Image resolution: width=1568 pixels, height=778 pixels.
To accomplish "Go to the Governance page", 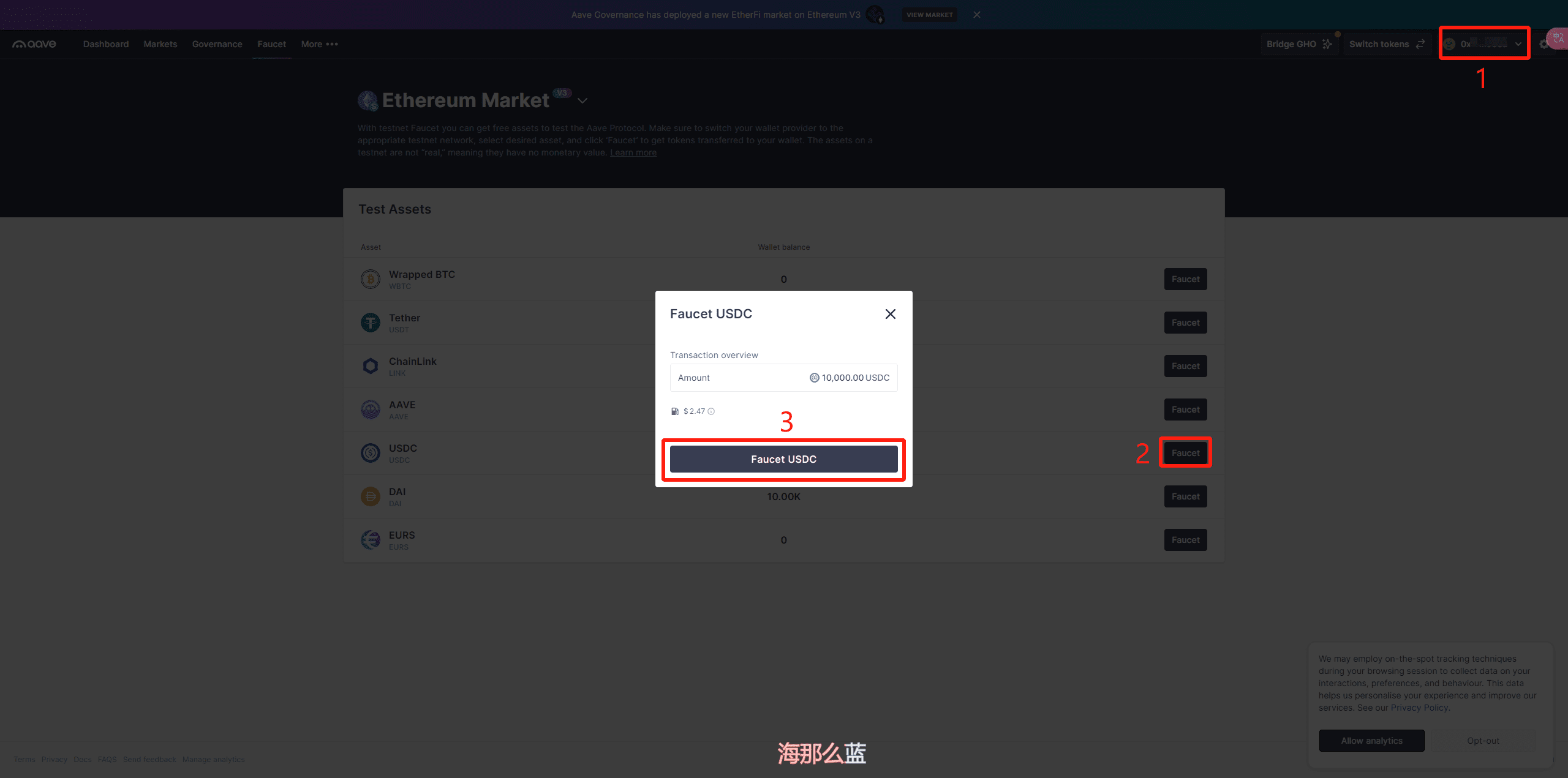I will (x=217, y=44).
